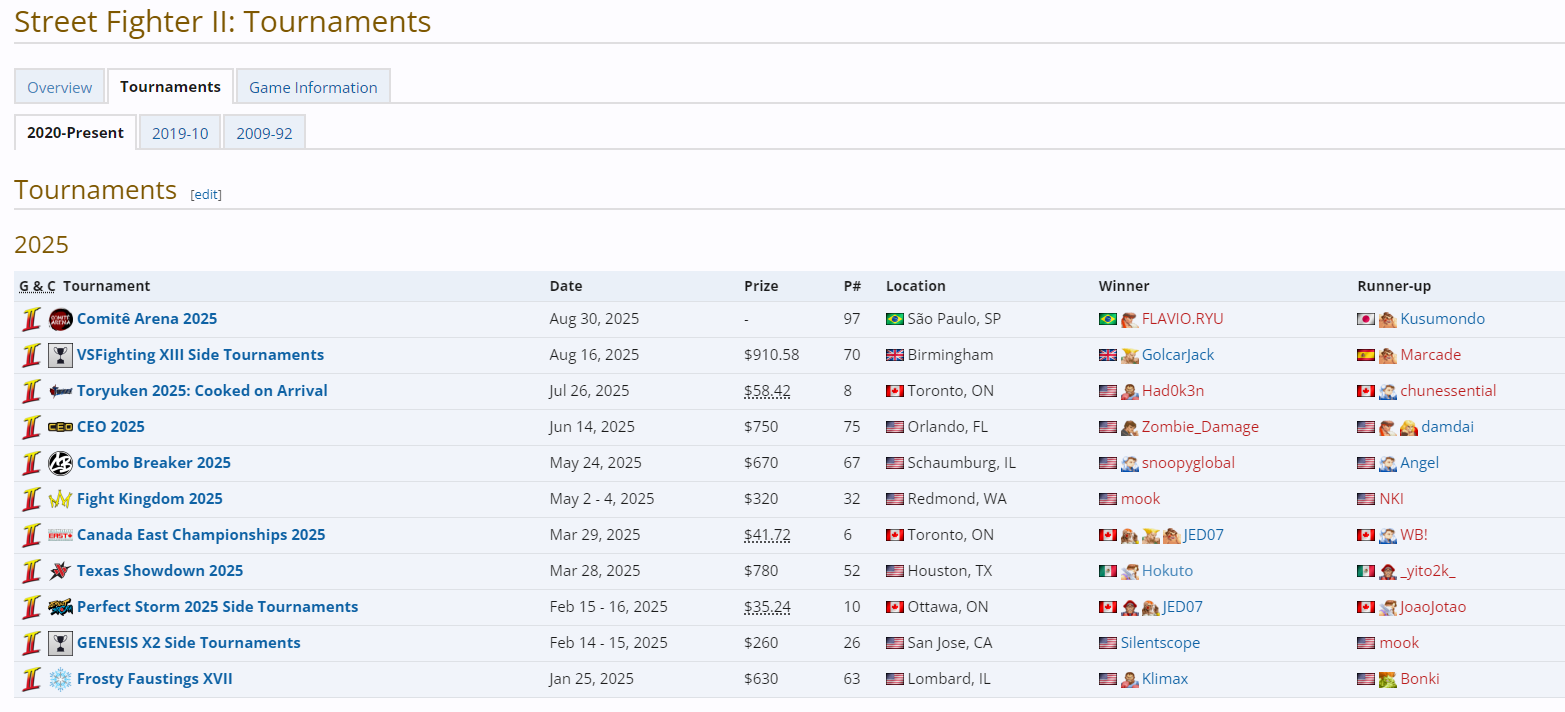Open the CEO 2025 tournament link
Image resolution: width=1565 pixels, height=712 pixels.
point(111,427)
